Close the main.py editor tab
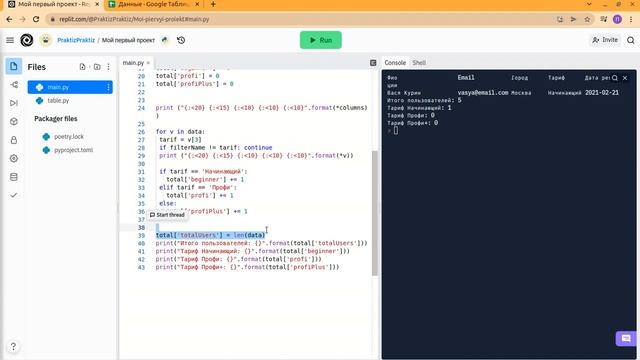The image size is (640, 360). coord(148,62)
